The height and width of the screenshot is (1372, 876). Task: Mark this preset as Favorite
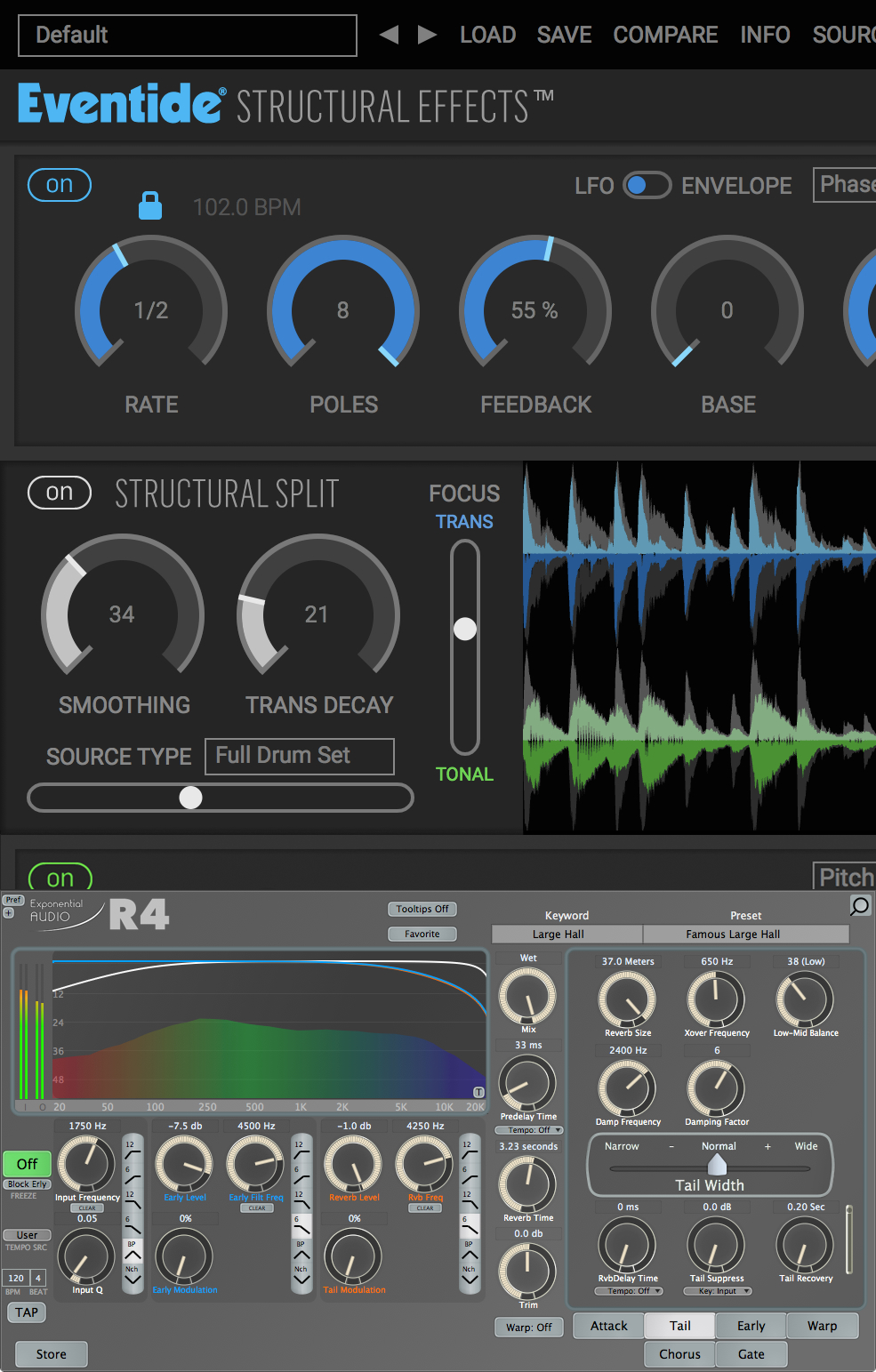coord(422,934)
